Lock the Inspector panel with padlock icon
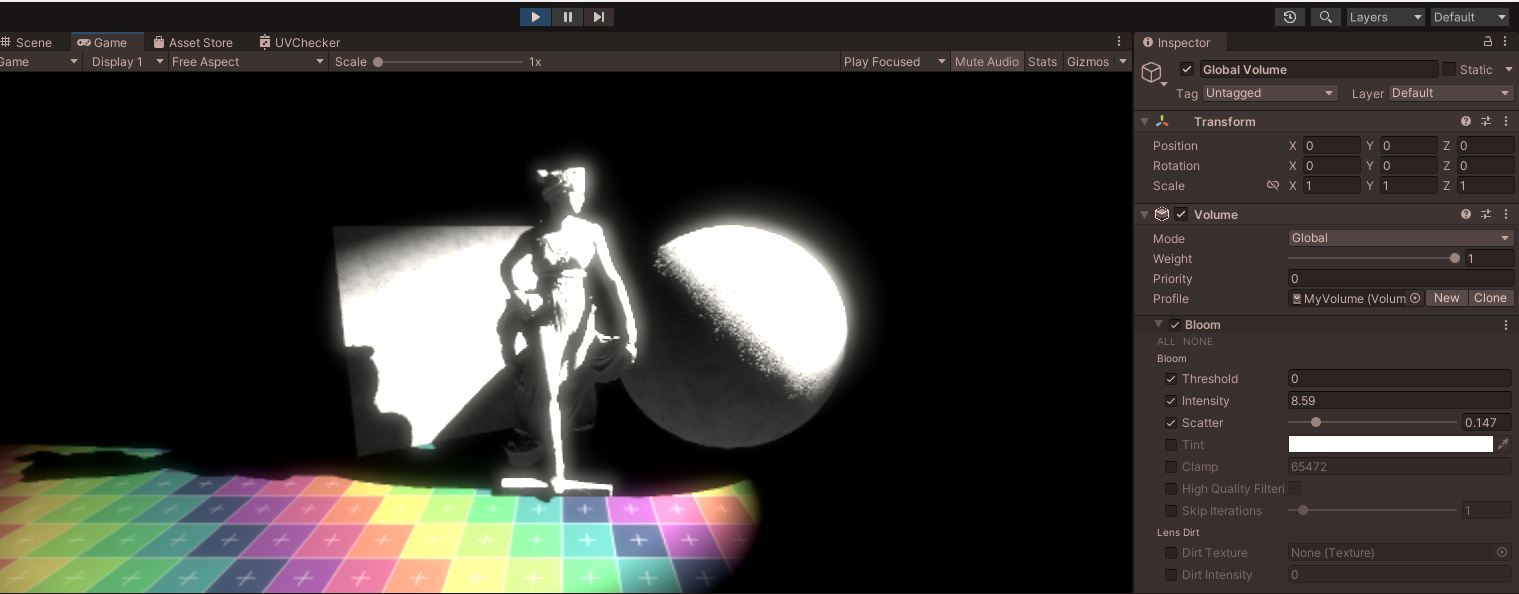Viewport: 1519px width, 594px height. tap(1488, 42)
